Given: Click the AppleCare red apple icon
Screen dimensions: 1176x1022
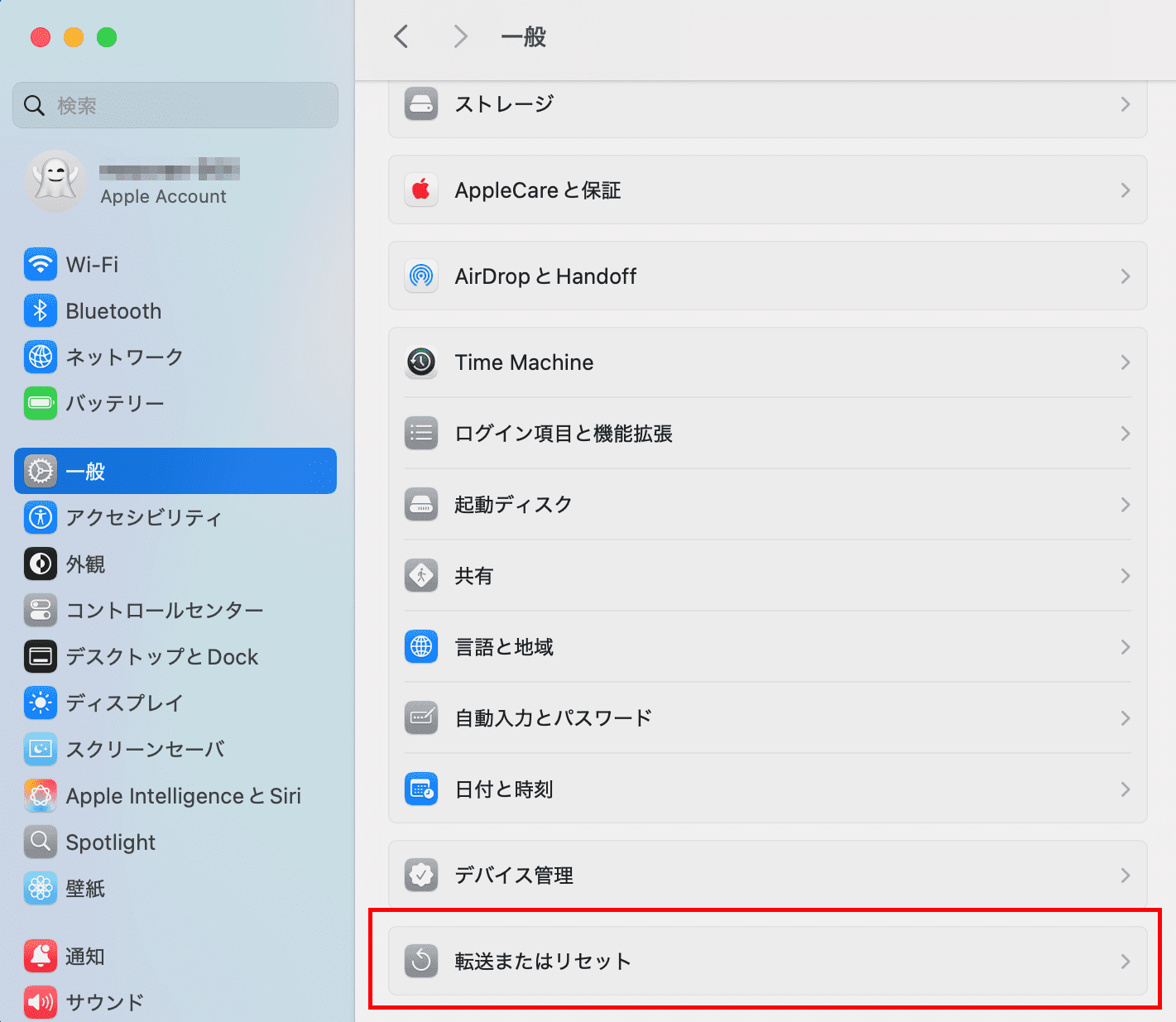Looking at the screenshot, I should click(421, 190).
